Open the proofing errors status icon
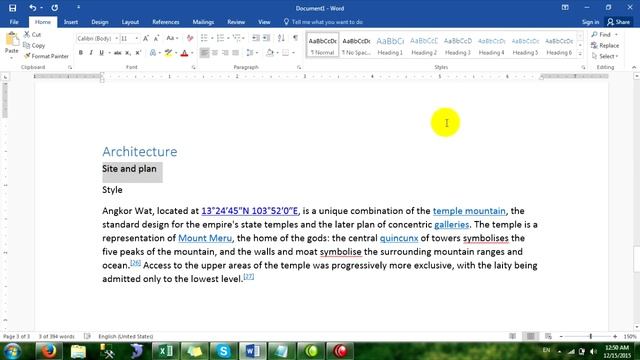Viewport: 640px width, 360px height. [x=87, y=336]
